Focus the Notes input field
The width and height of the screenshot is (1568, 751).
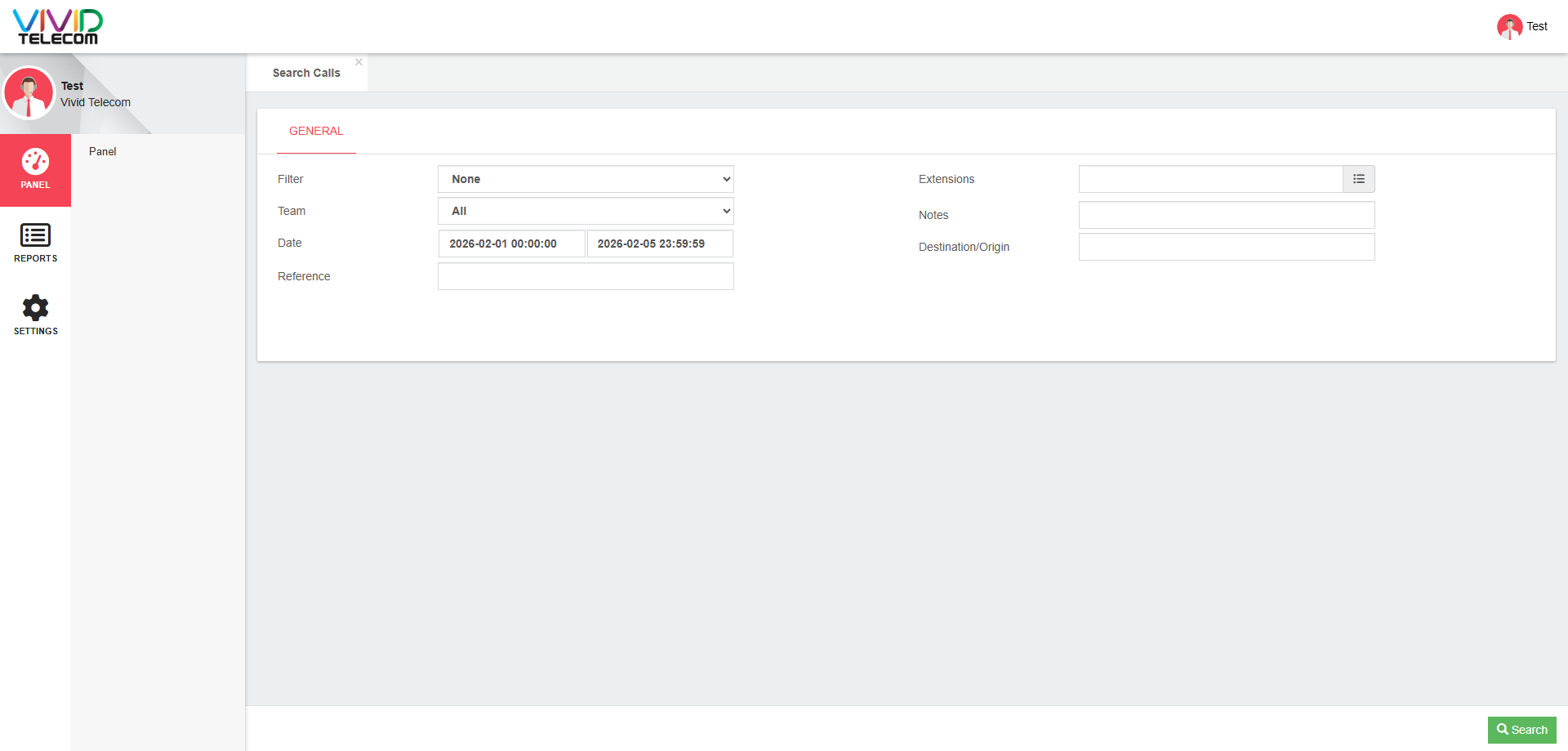[x=1226, y=215]
